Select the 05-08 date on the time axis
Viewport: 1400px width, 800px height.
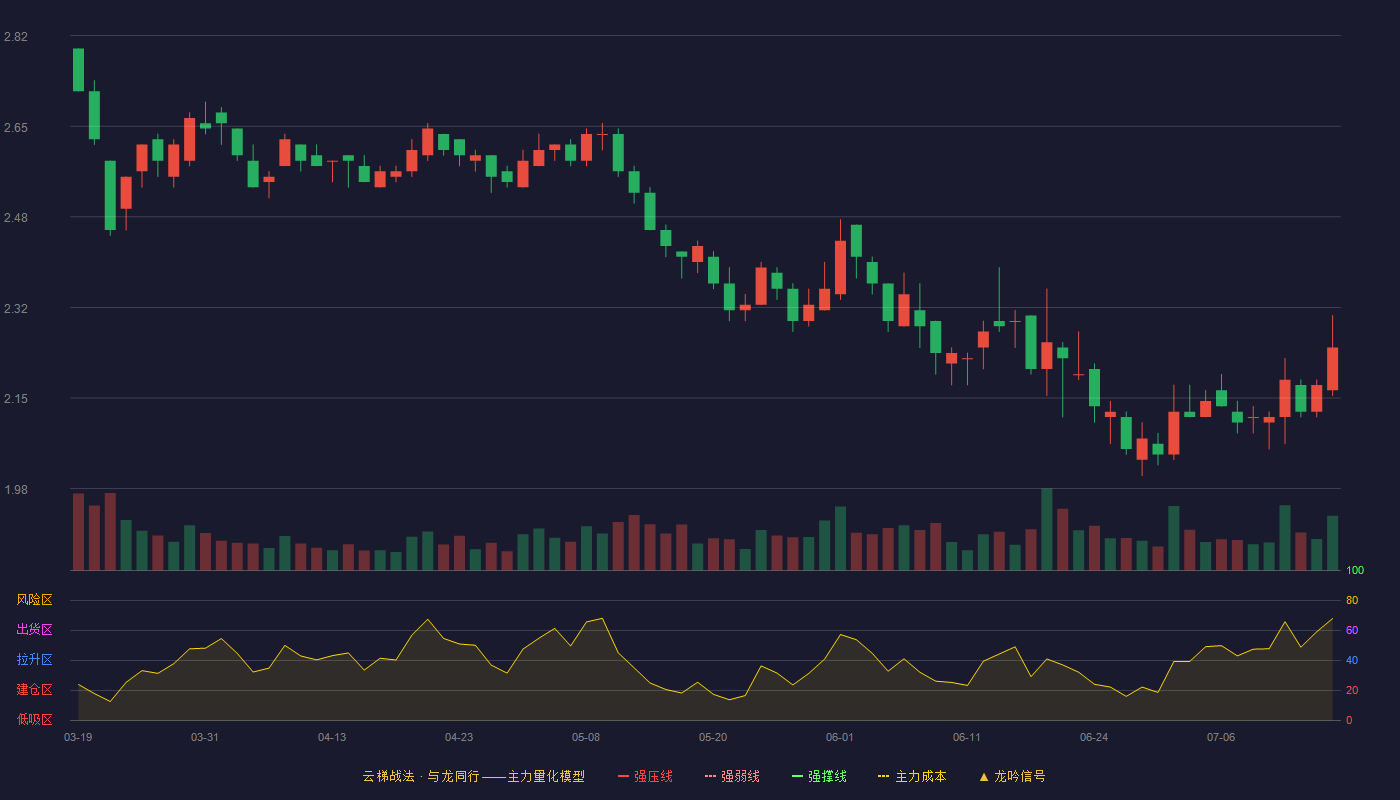click(586, 737)
